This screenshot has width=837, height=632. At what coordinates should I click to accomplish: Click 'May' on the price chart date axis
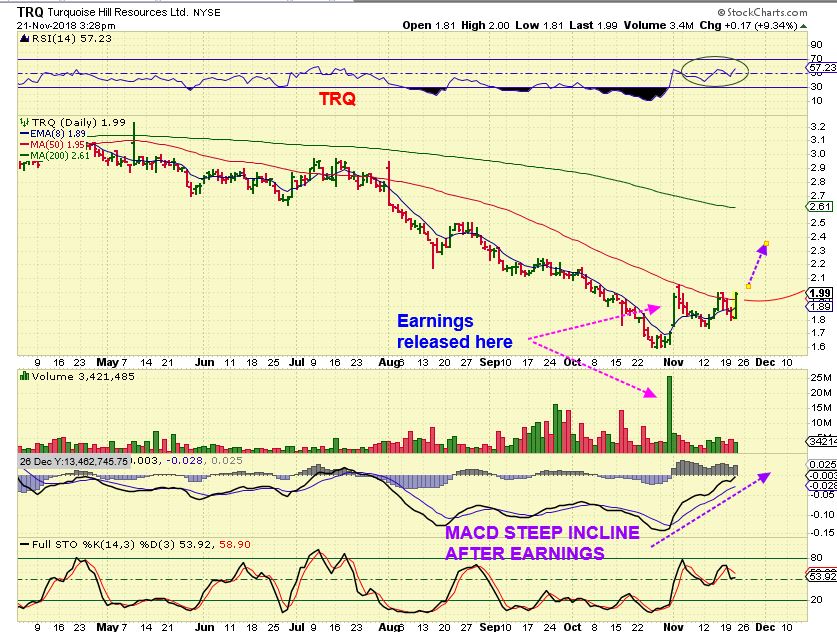[x=107, y=362]
